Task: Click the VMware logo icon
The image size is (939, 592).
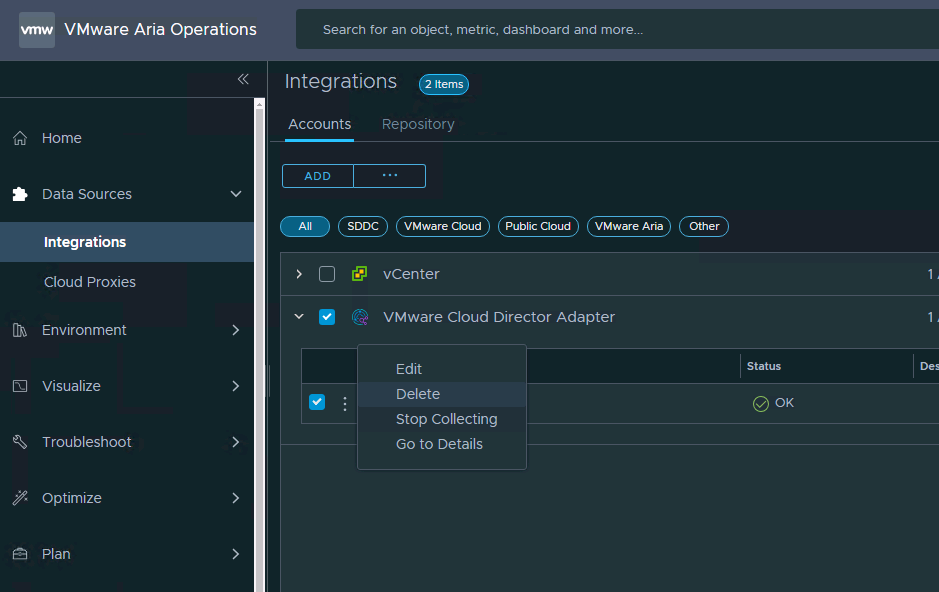Action: point(37,30)
